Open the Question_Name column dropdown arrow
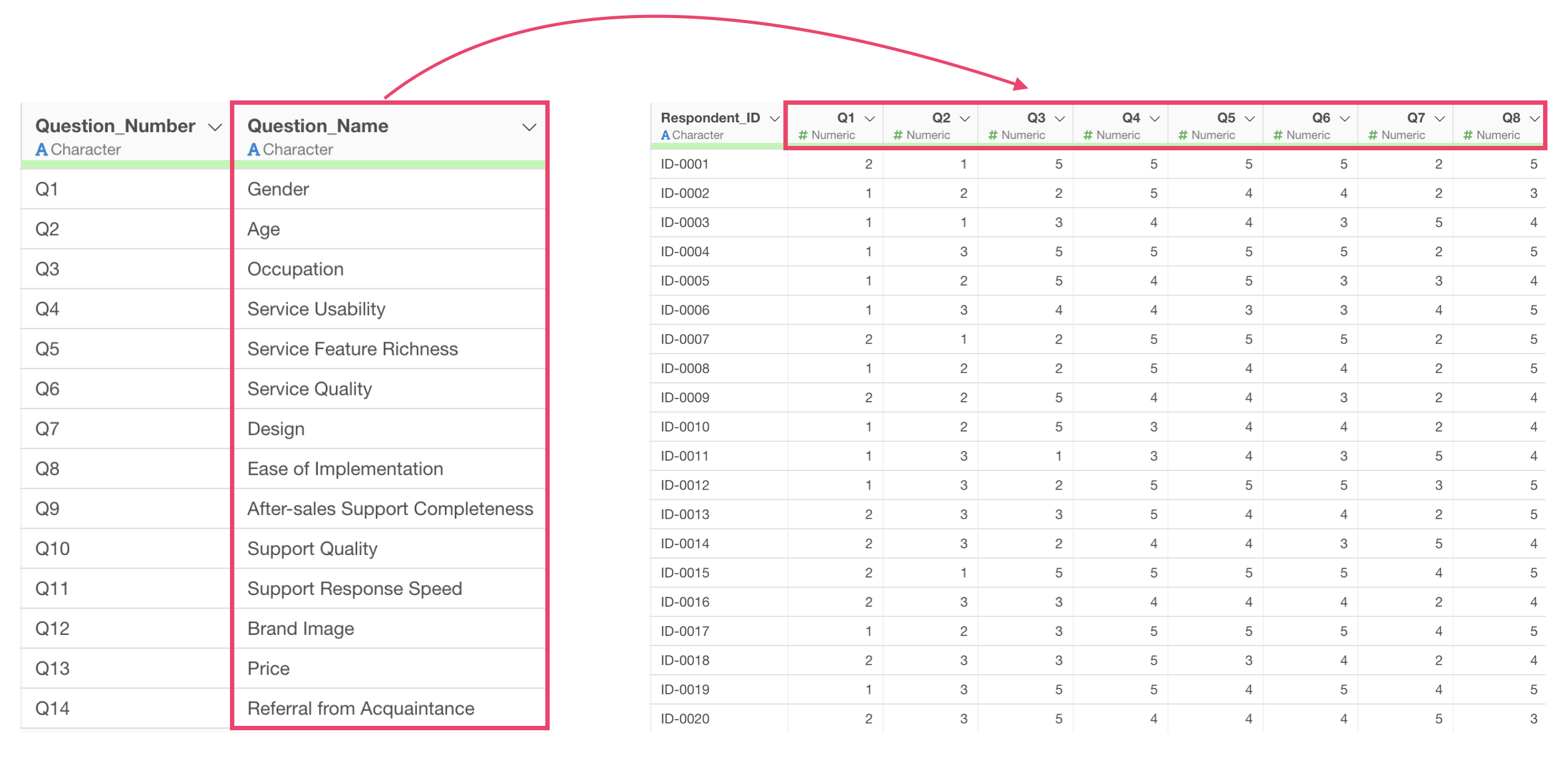The height and width of the screenshot is (782, 1568). [529, 127]
